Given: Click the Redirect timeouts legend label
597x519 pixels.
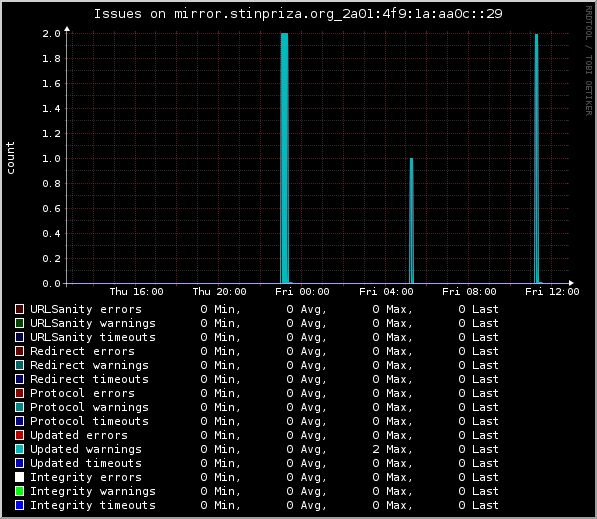Looking at the screenshot, I should click(89, 379).
